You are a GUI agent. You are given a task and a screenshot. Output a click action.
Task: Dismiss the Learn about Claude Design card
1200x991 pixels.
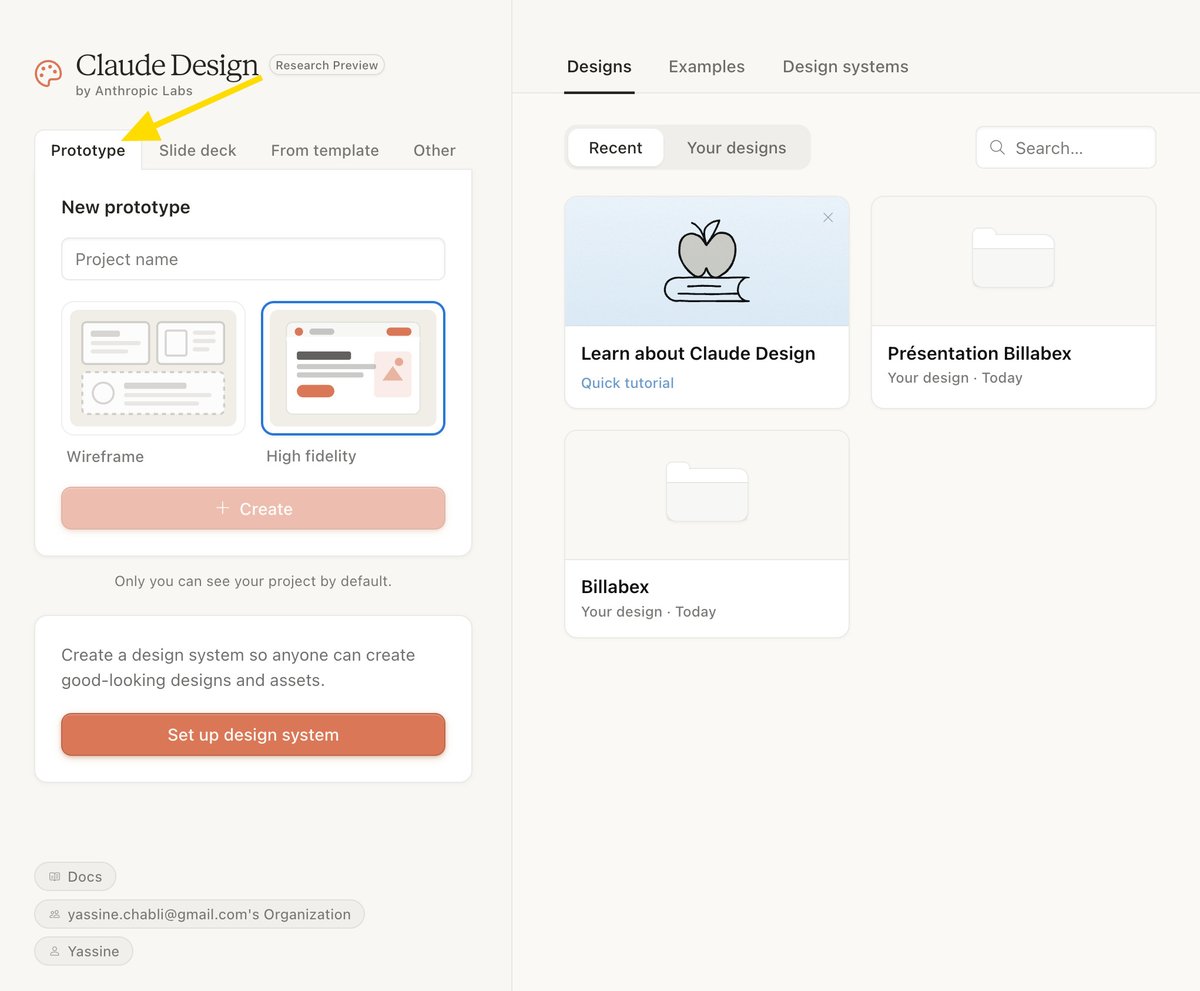(x=828, y=217)
